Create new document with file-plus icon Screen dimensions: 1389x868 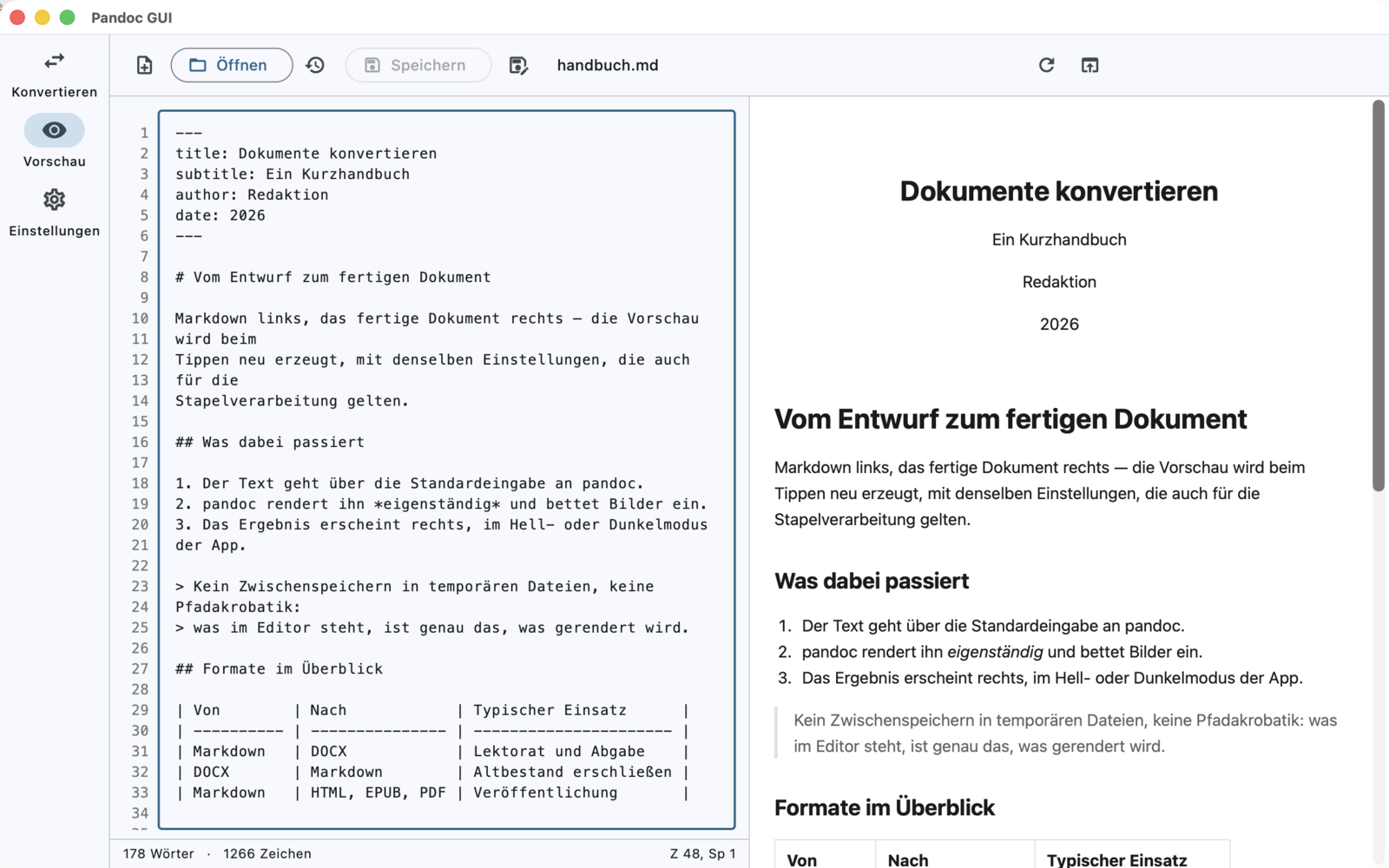[144, 65]
